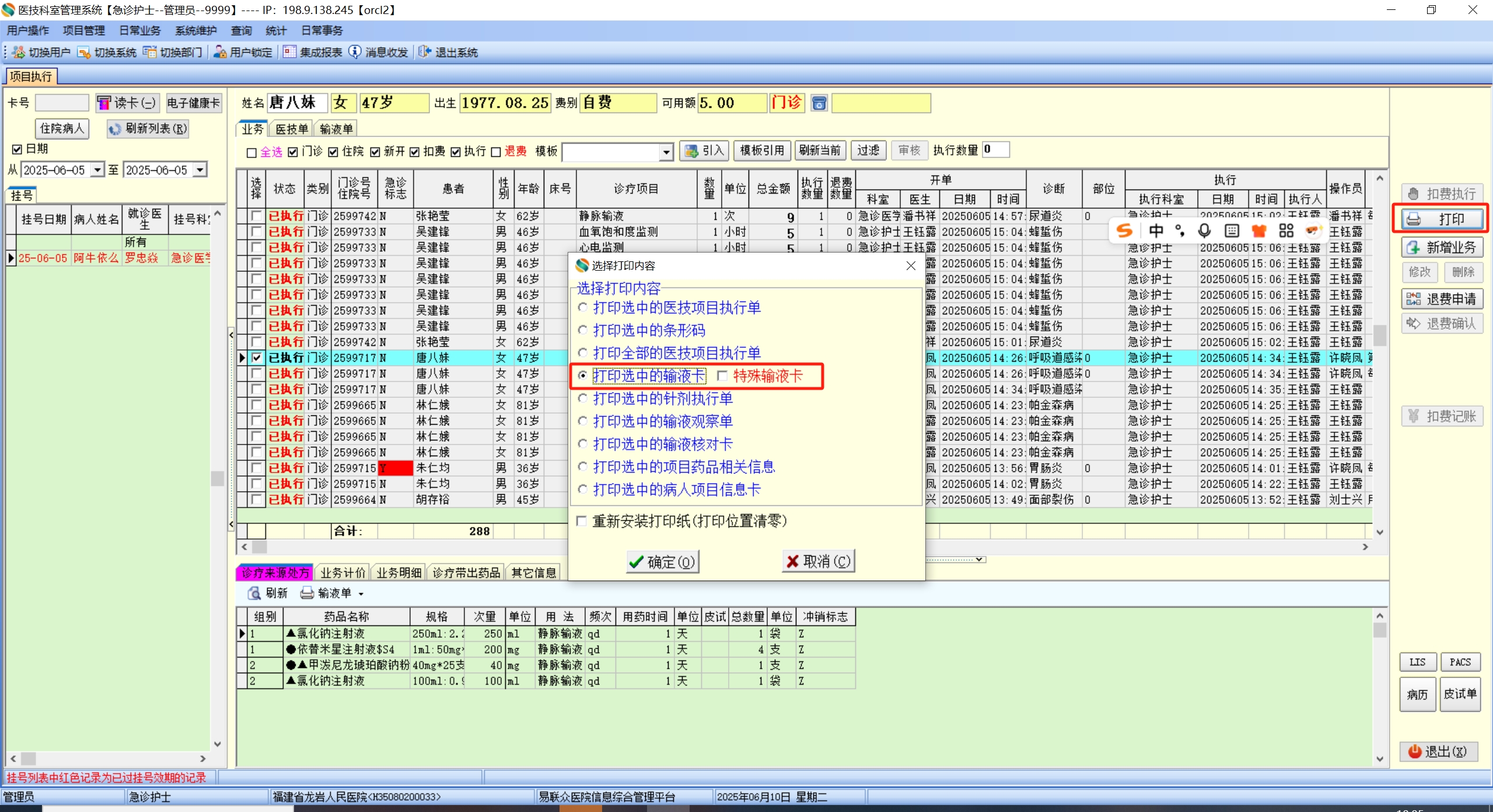This screenshot has height=812, width=1493.
Task: Confirm with the 确定(O) button
Action: (x=662, y=562)
